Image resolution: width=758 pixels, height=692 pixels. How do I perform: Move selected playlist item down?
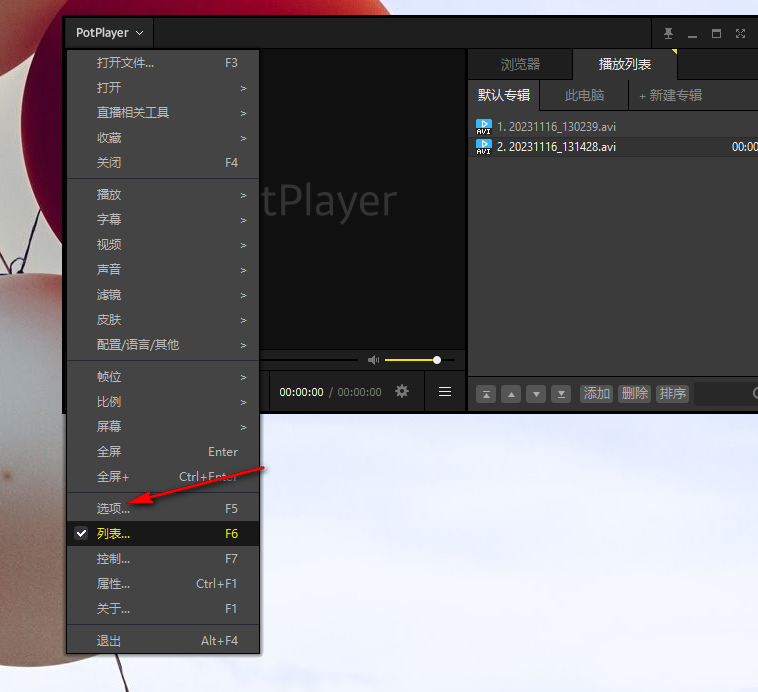pyautogui.click(x=536, y=394)
